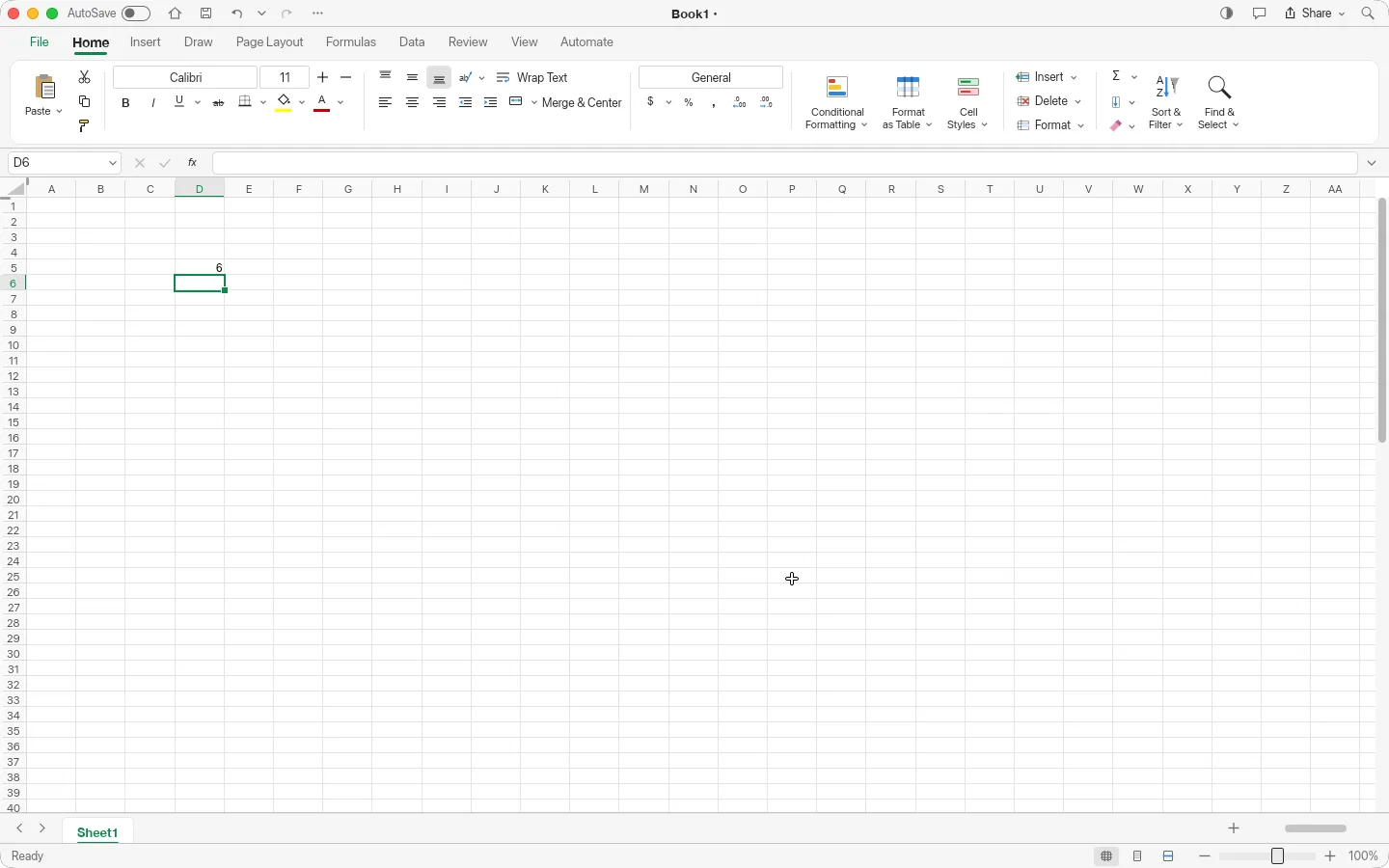Cut selection with the scissors icon

pyautogui.click(x=84, y=77)
